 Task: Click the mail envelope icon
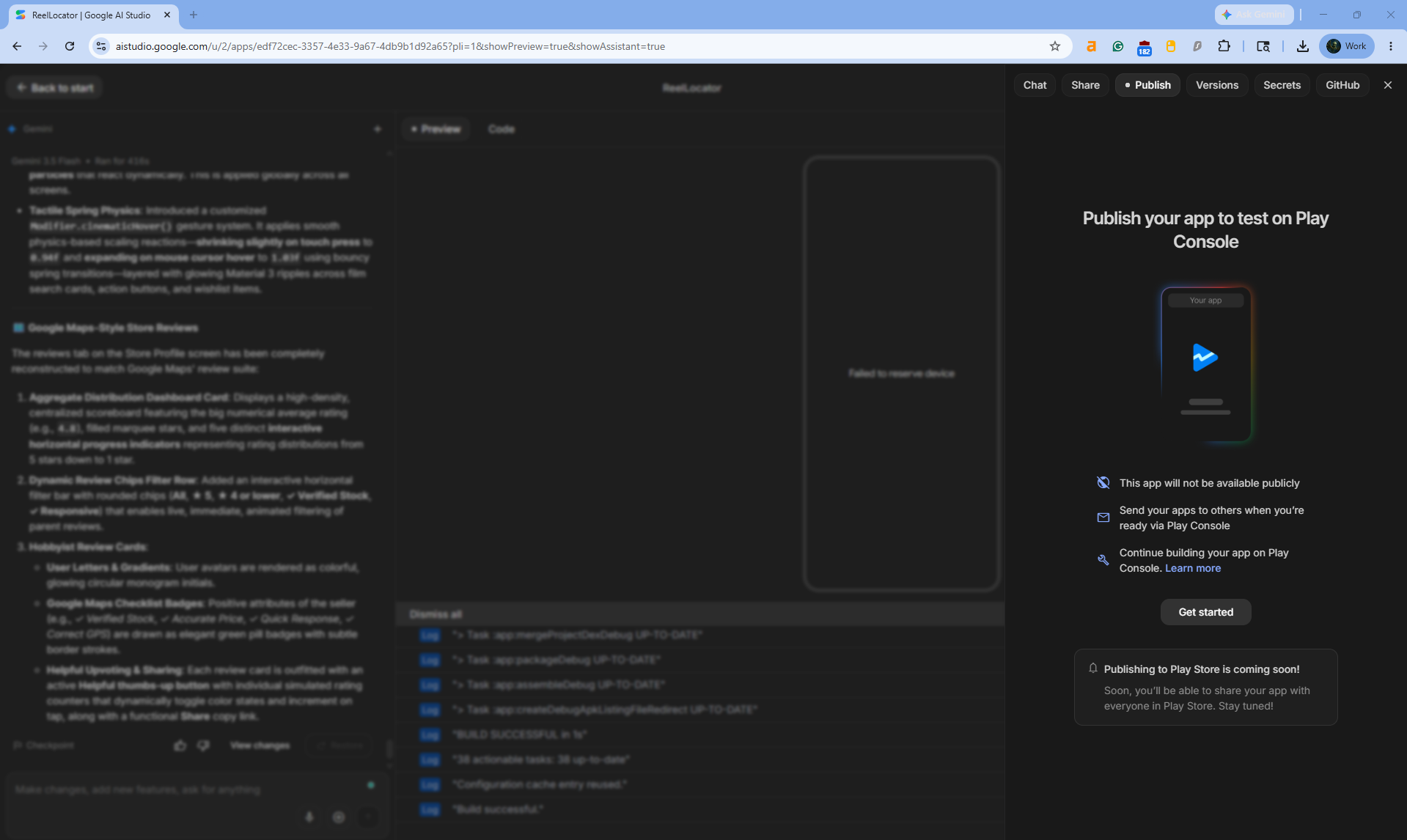(x=1103, y=517)
